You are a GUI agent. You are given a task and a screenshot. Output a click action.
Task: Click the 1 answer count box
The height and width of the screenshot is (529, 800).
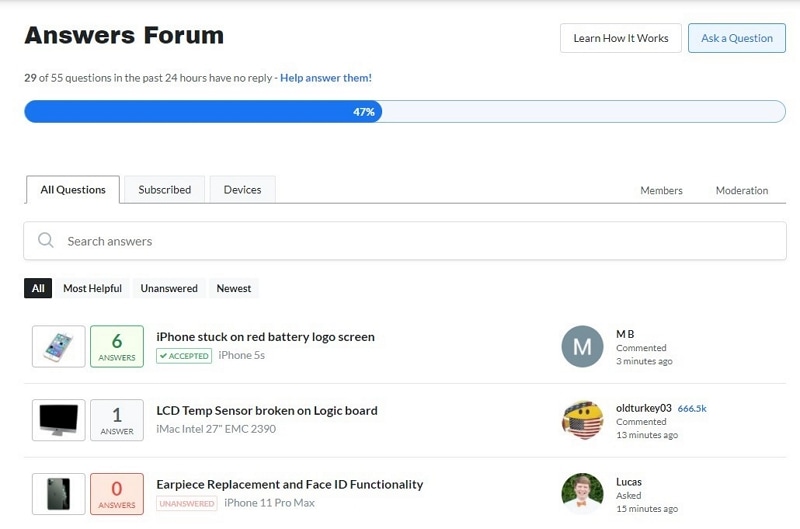[117, 420]
